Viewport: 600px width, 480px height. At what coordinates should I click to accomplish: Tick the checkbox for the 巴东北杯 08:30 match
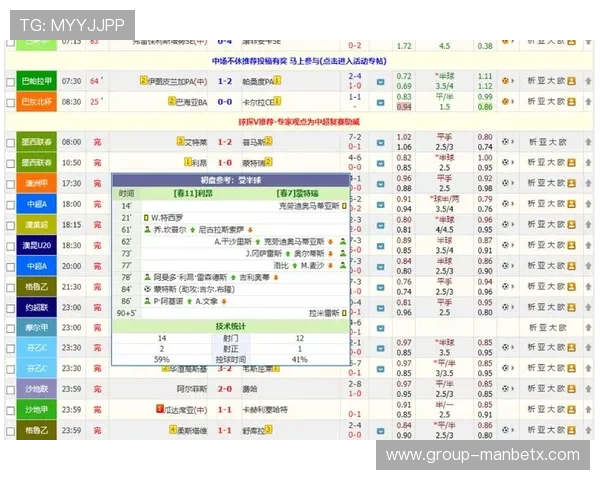click(x=10, y=103)
